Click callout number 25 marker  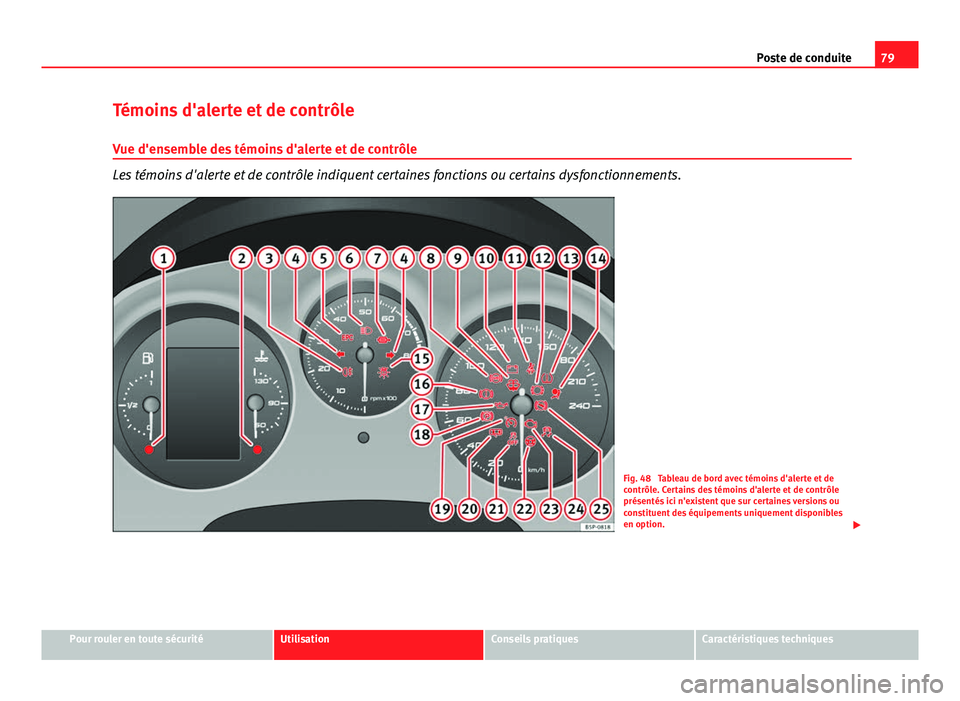coord(602,509)
